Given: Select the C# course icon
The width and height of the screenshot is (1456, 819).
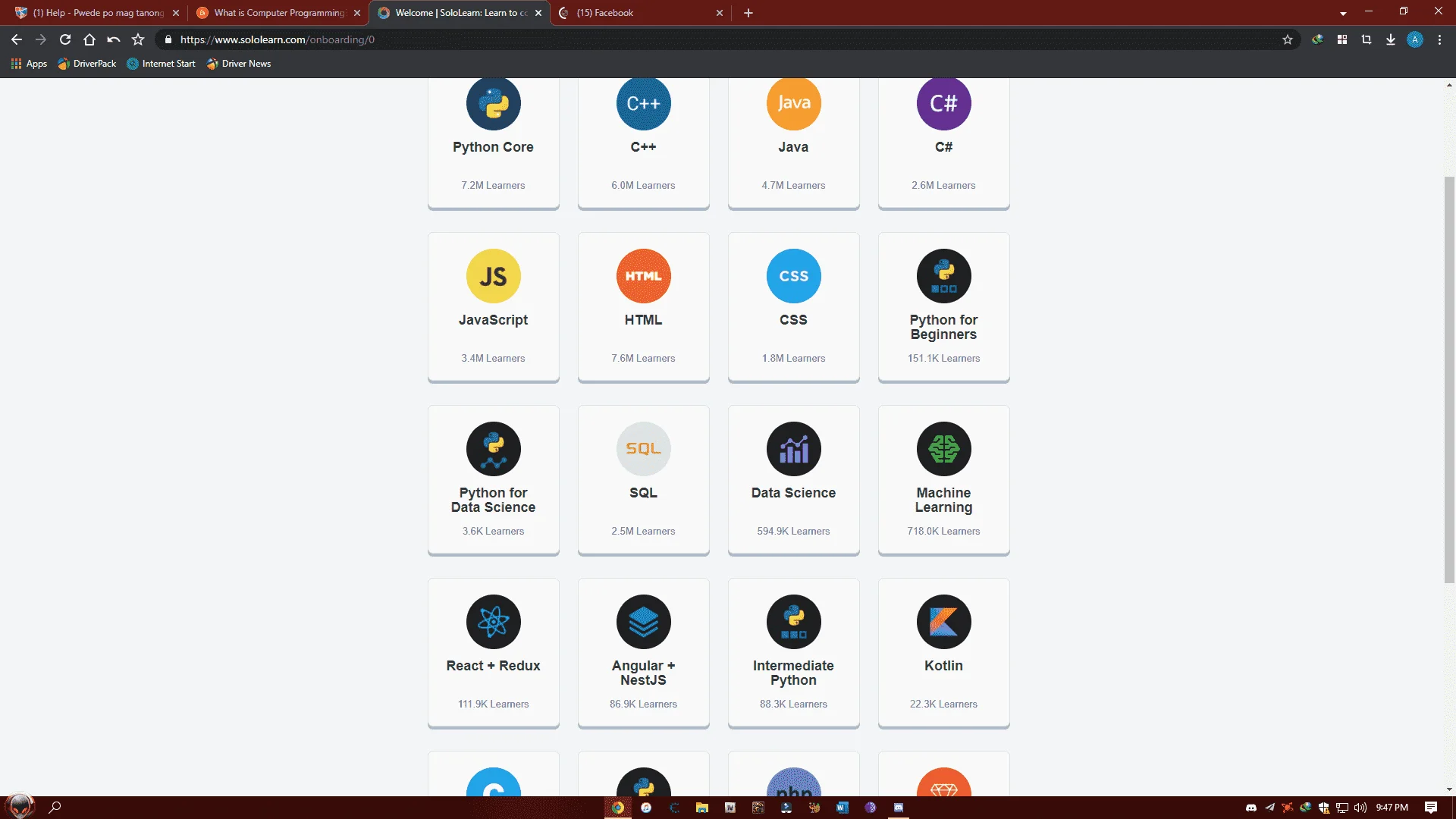Looking at the screenshot, I should (943, 103).
